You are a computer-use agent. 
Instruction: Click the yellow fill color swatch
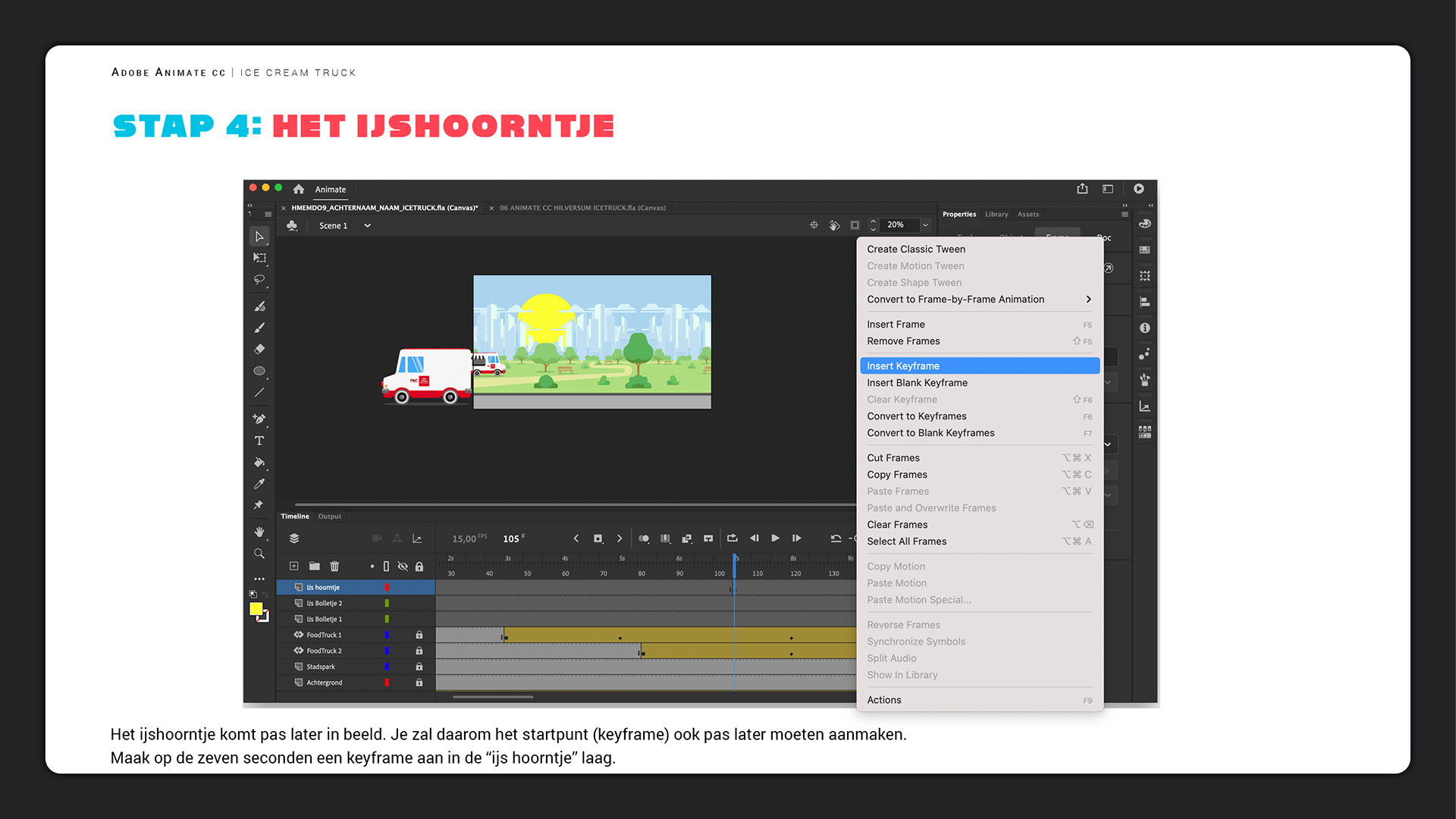click(256, 608)
